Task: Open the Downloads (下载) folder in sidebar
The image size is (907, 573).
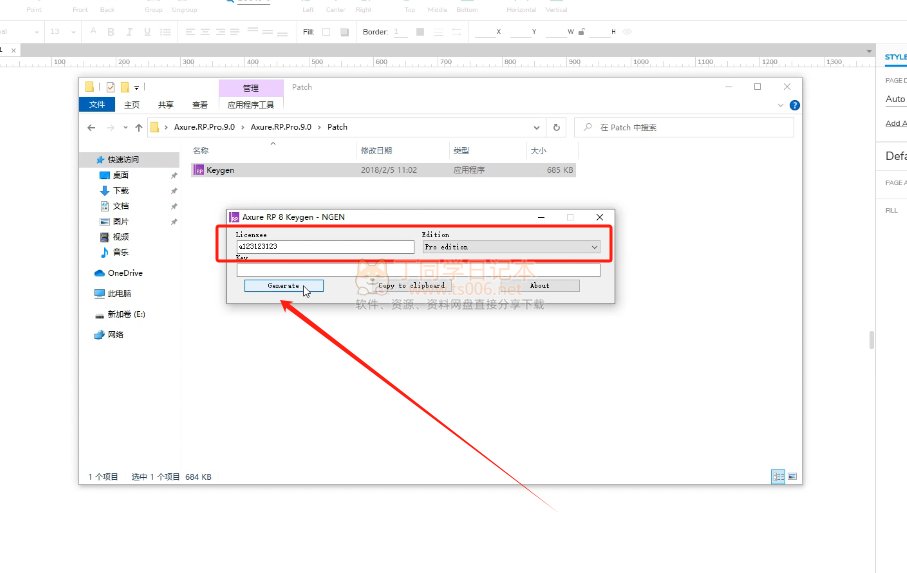Action: click(120, 190)
